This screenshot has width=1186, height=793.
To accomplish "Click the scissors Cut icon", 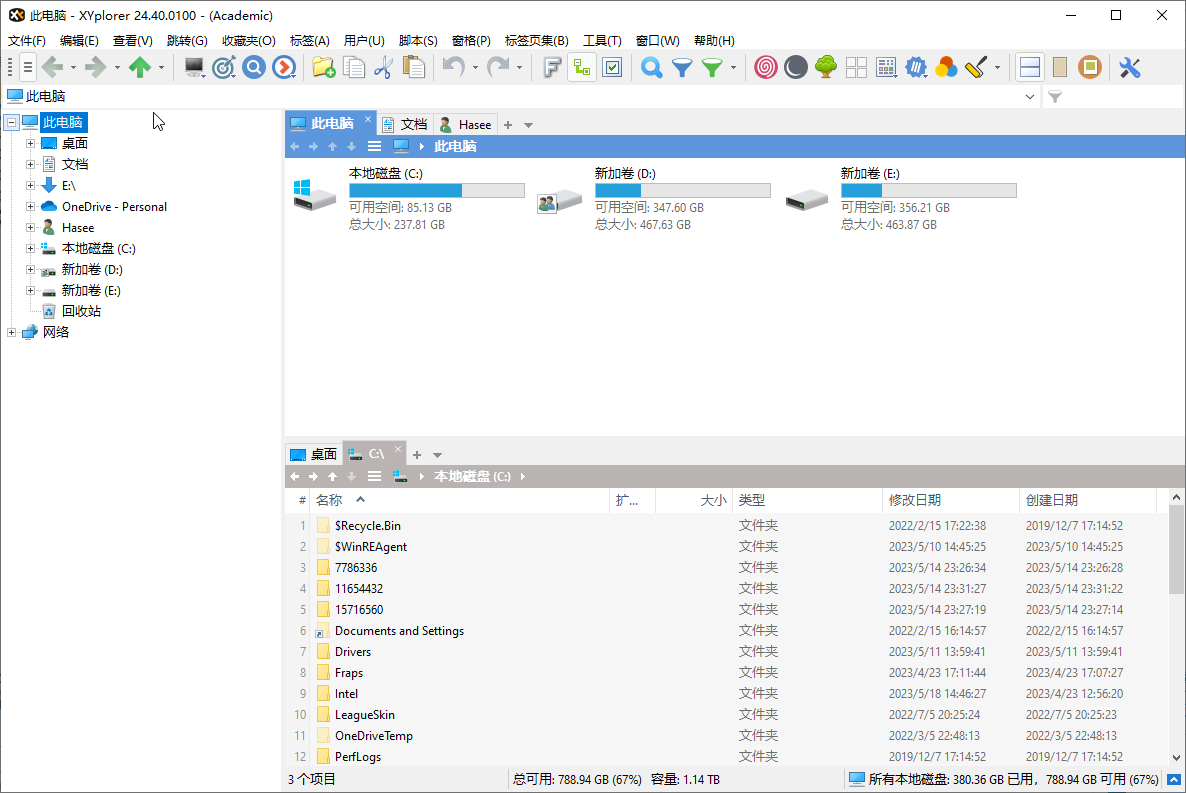I will click(x=383, y=67).
